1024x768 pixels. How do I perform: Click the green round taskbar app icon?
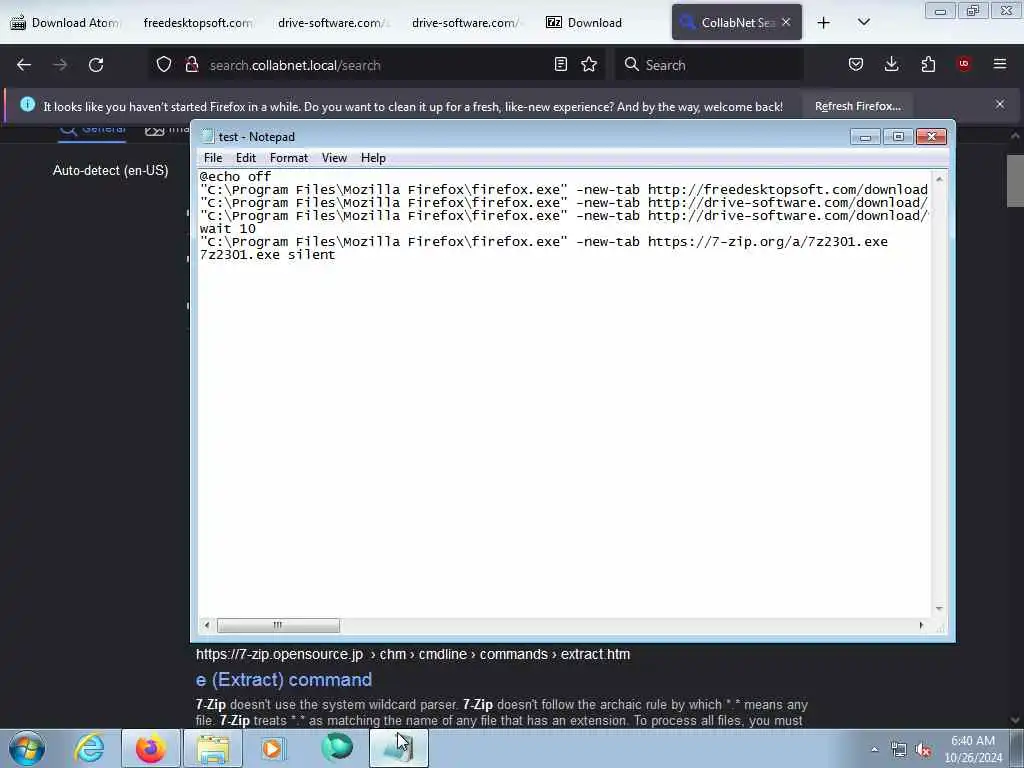(337, 748)
